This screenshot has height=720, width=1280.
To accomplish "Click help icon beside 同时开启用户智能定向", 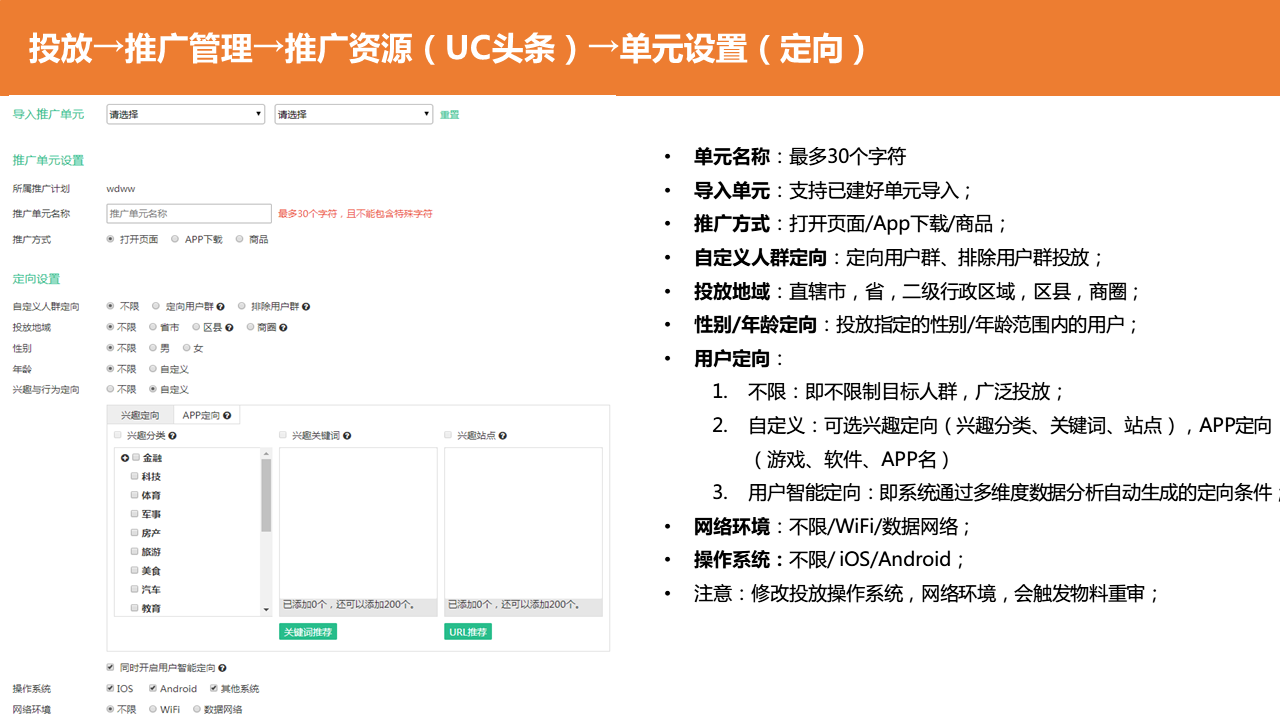I will pos(222,667).
